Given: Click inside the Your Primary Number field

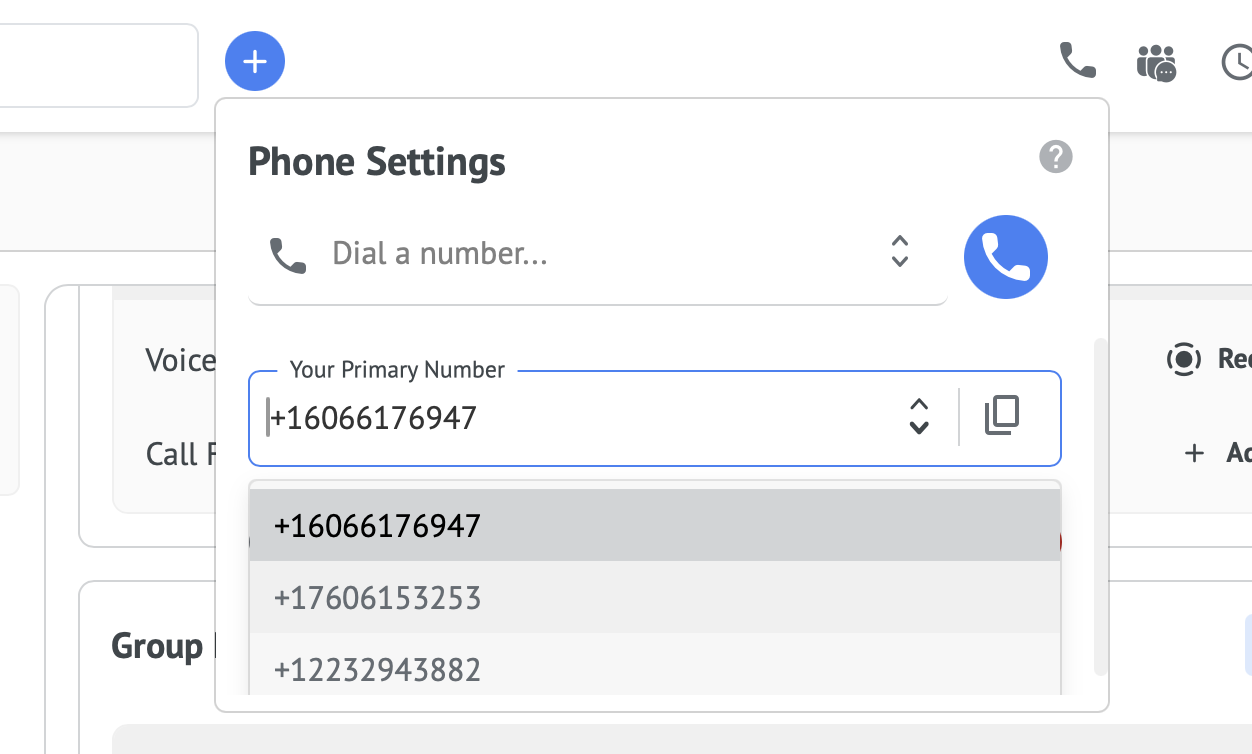Looking at the screenshot, I should coord(580,418).
